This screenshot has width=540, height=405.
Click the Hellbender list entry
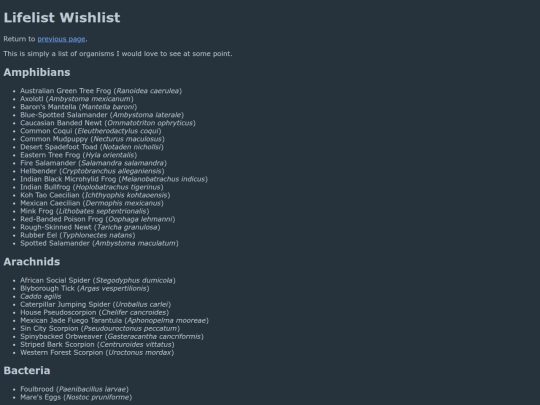(92, 171)
